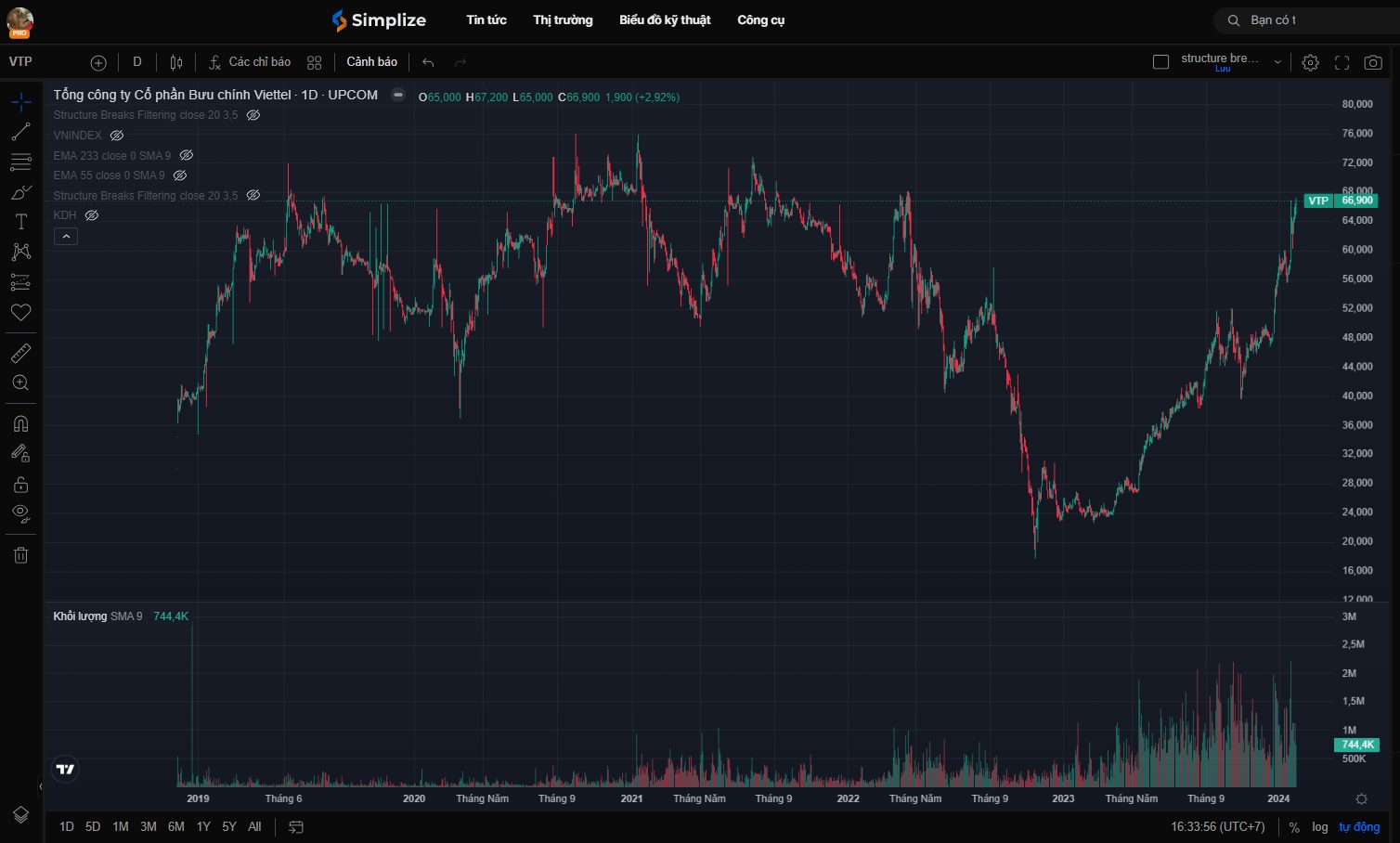The image size is (1400, 843).
Task: Select the 5Y time range
Action: (228, 826)
